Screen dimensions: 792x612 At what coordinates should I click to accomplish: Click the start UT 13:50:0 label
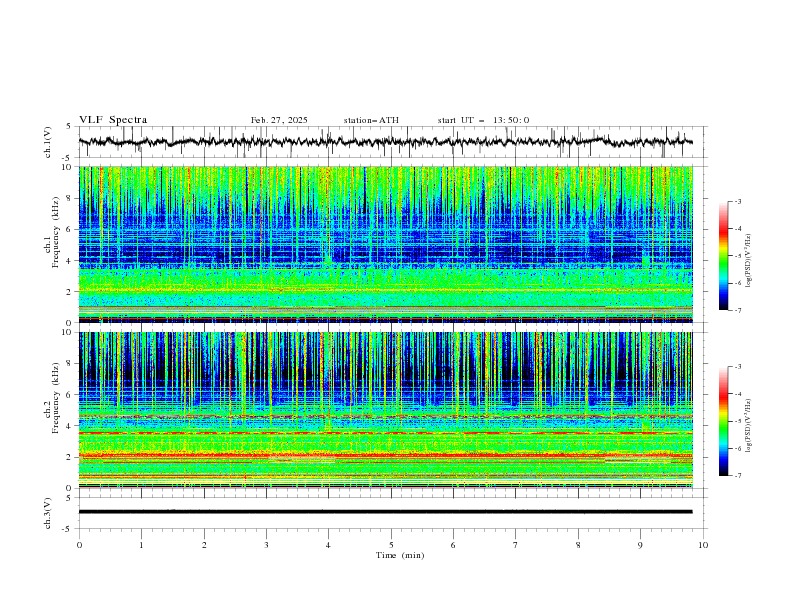pyautogui.click(x=483, y=120)
